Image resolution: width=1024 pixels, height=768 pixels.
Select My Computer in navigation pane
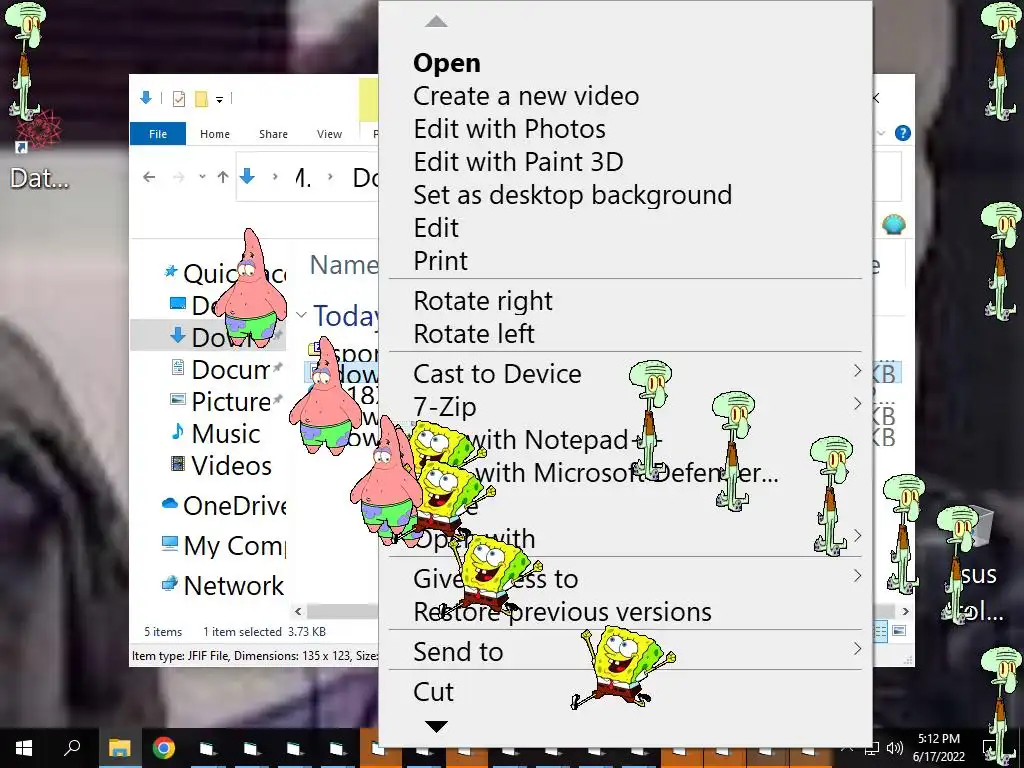coord(223,545)
